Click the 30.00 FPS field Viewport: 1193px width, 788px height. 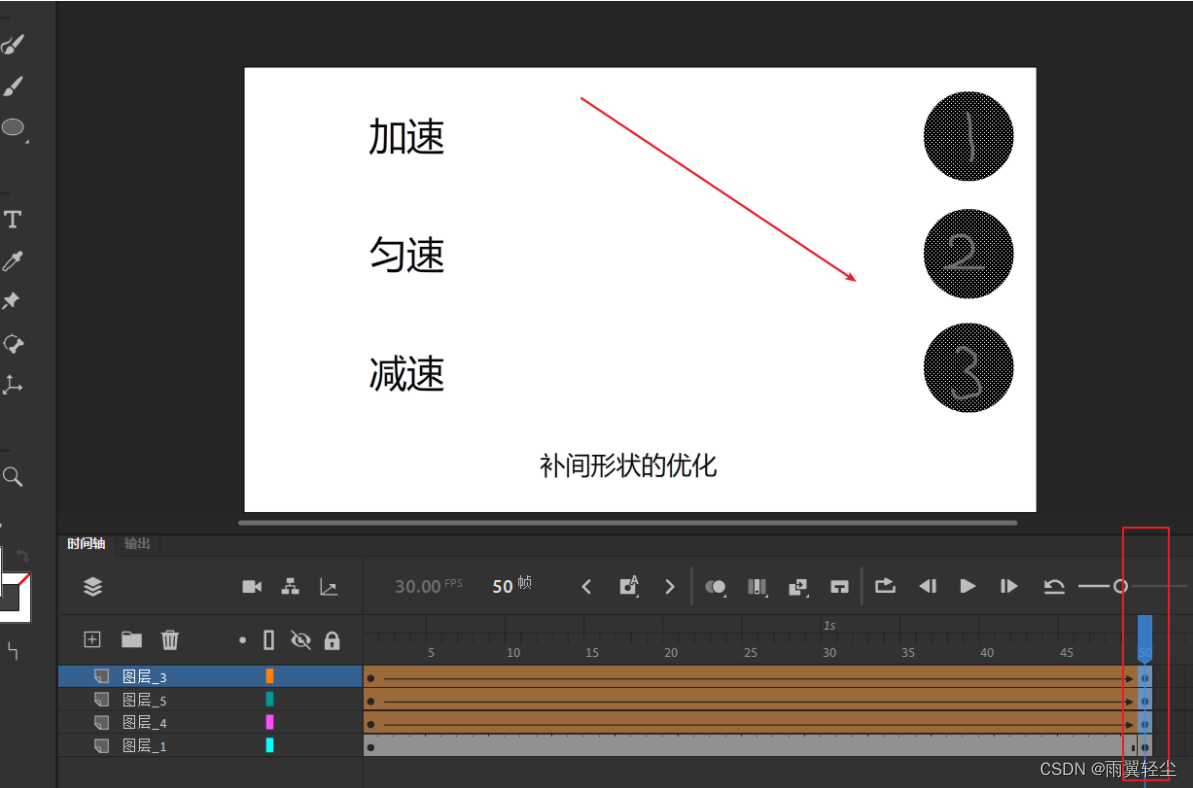pyautogui.click(x=428, y=586)
